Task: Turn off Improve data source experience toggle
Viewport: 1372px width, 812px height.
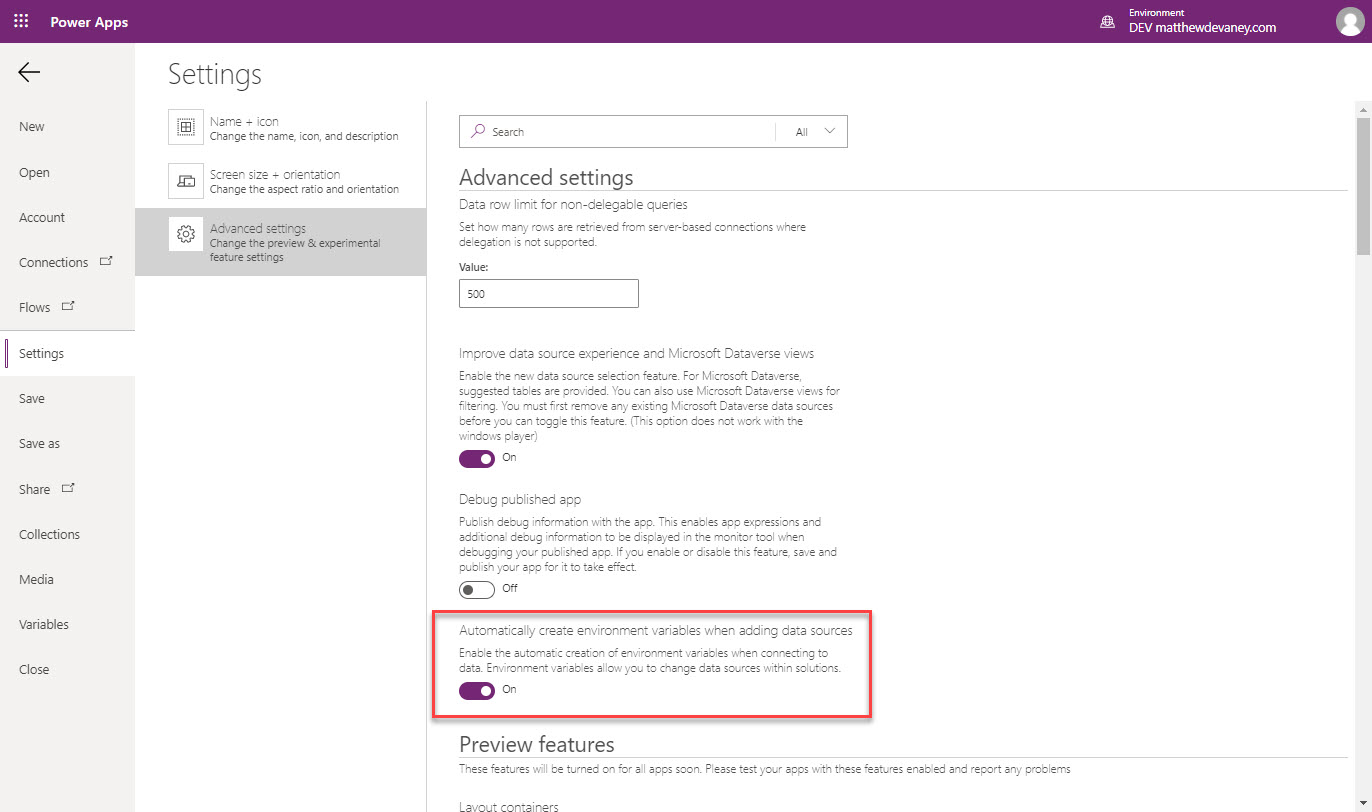Action: pyautogui.click(x=476, y=458)
